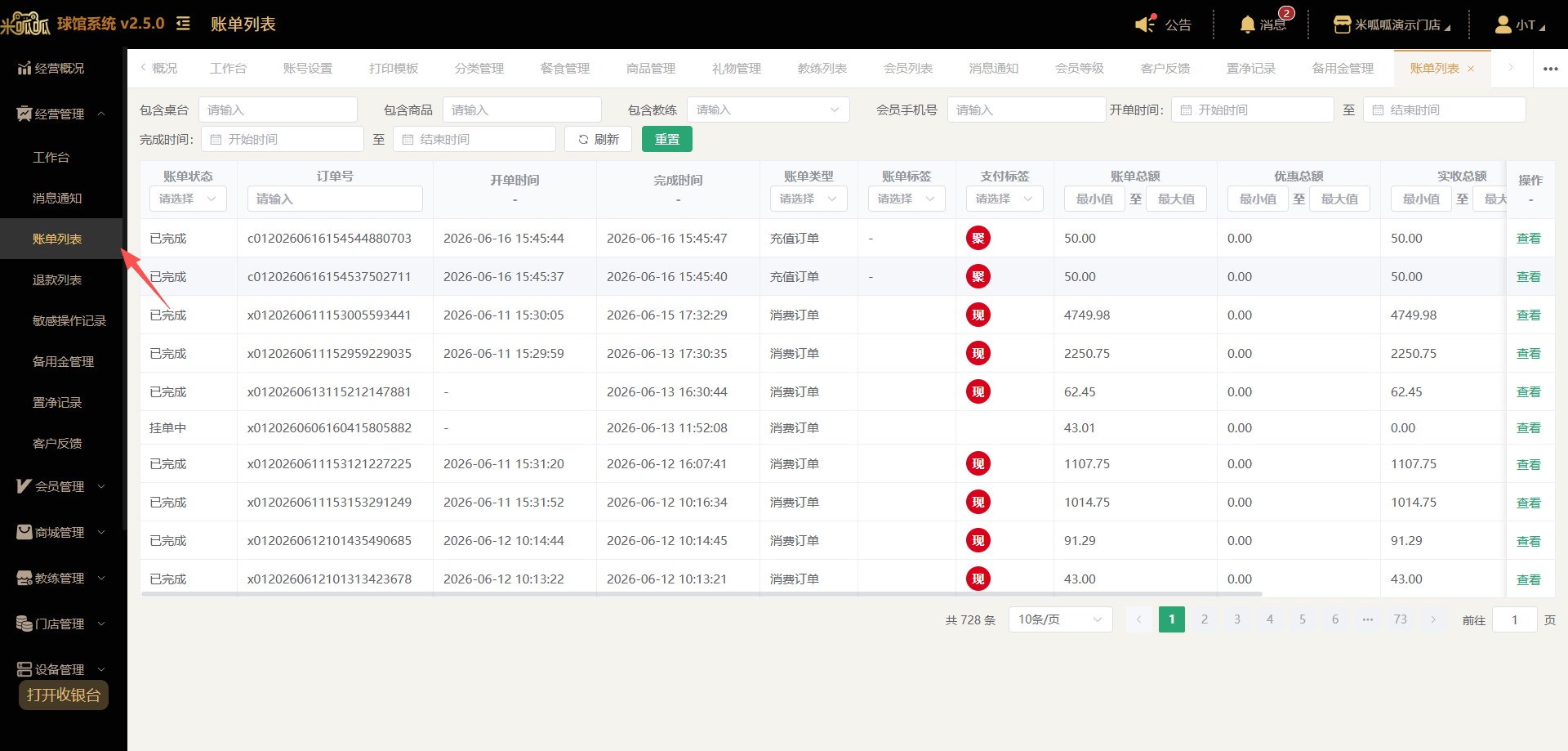Switch to the 分类管理 tab
This screenshot has height=751, width=1568.
[479, 68]
